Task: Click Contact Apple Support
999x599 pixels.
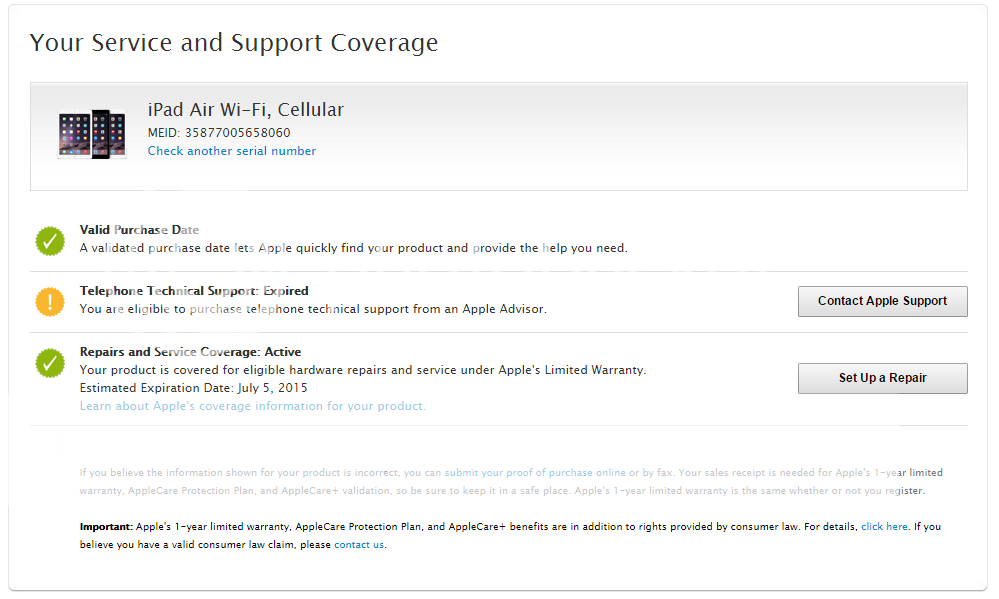Action: 882,301
